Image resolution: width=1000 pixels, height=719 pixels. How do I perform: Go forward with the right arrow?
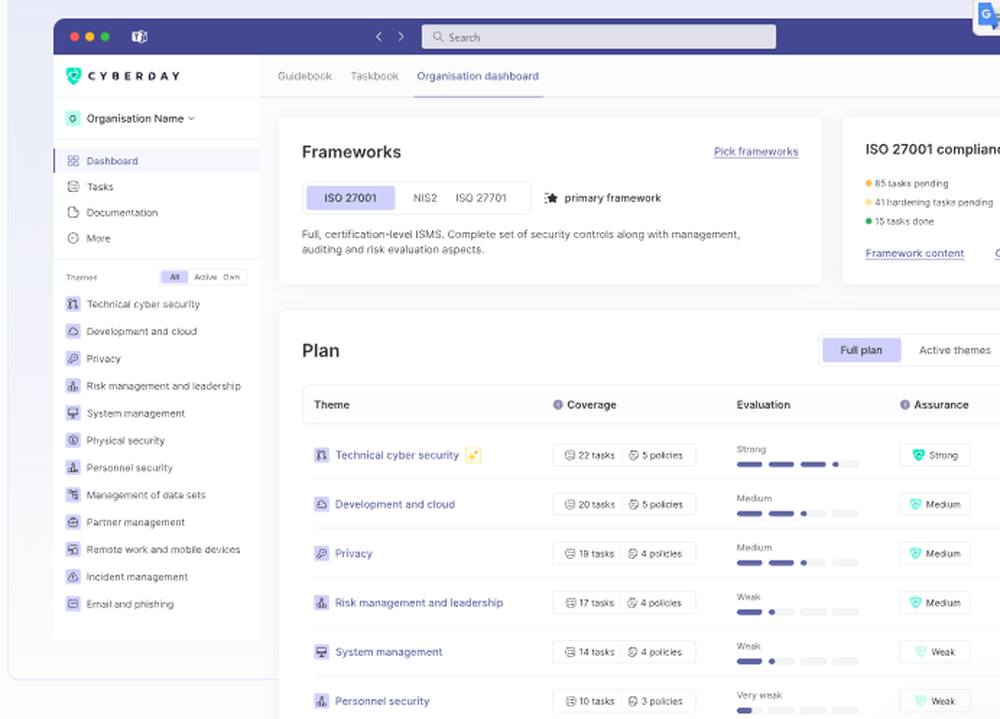(401, 37)
